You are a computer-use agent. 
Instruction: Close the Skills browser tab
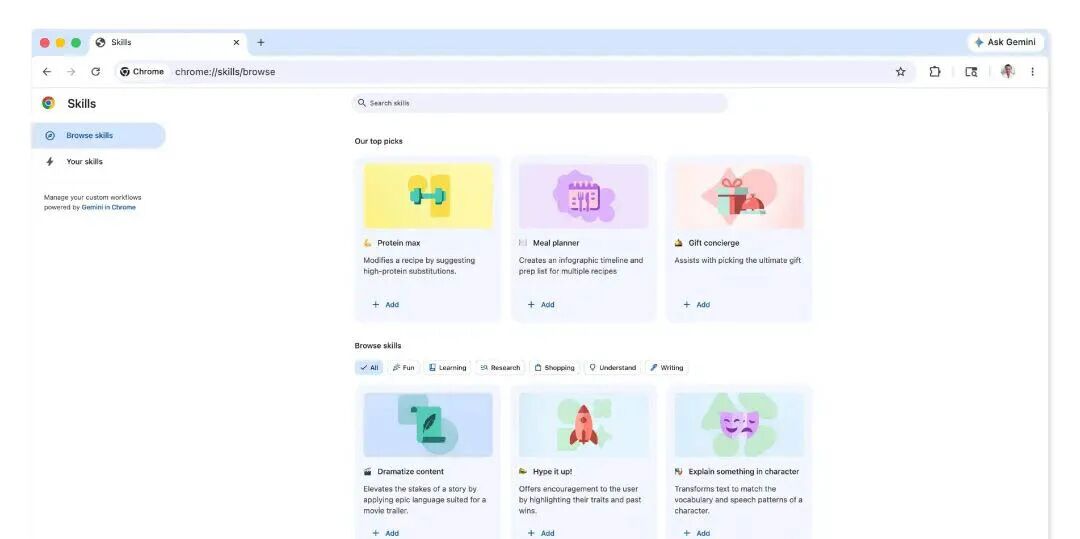[x=236, y=43]
